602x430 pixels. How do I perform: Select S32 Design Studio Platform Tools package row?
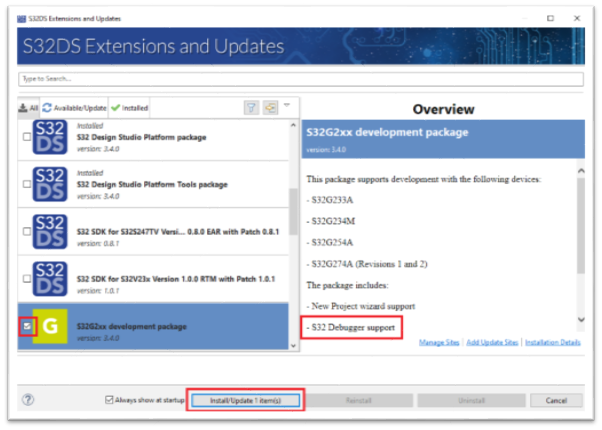153,184
